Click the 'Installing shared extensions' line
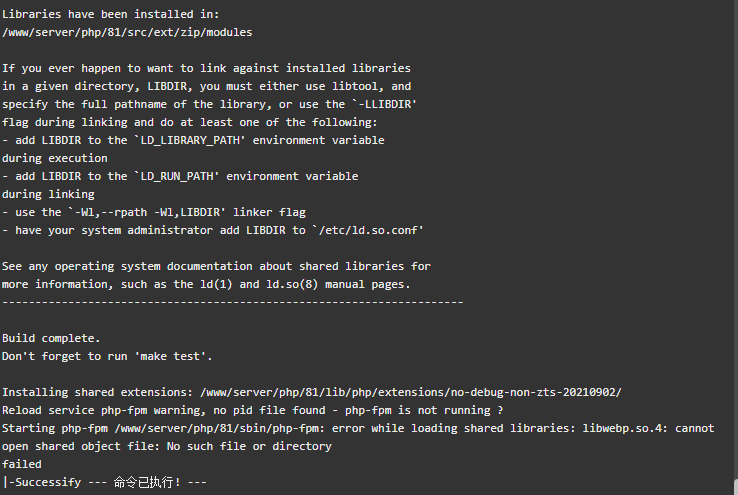 [312, 392]
